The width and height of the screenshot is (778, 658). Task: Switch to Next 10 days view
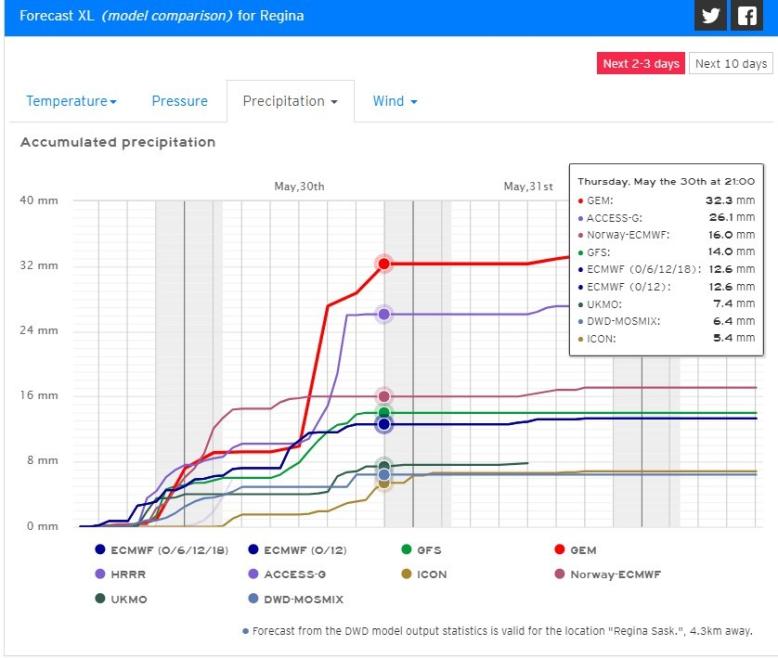click(731, 64)
